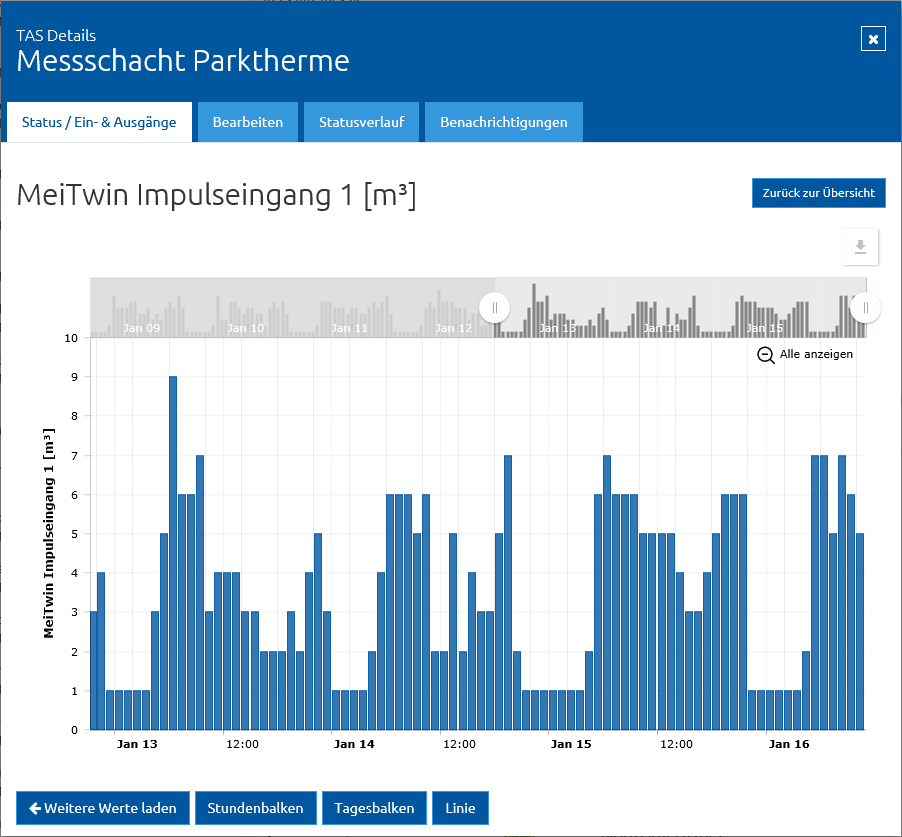Click the chart download icon
Screen dimensions: 902x837
860,247
